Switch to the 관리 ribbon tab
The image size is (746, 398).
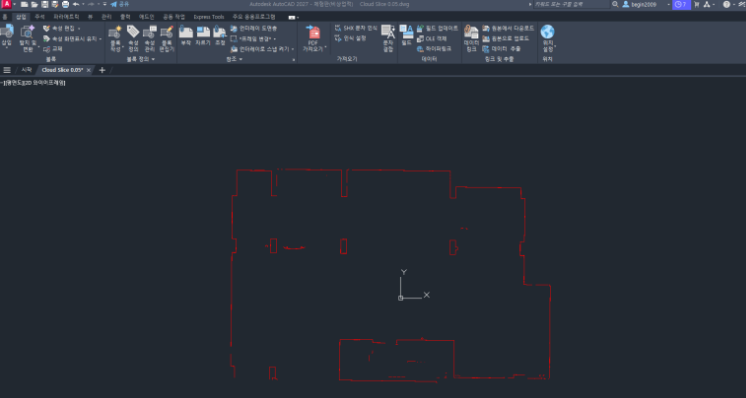pos(107,17)
